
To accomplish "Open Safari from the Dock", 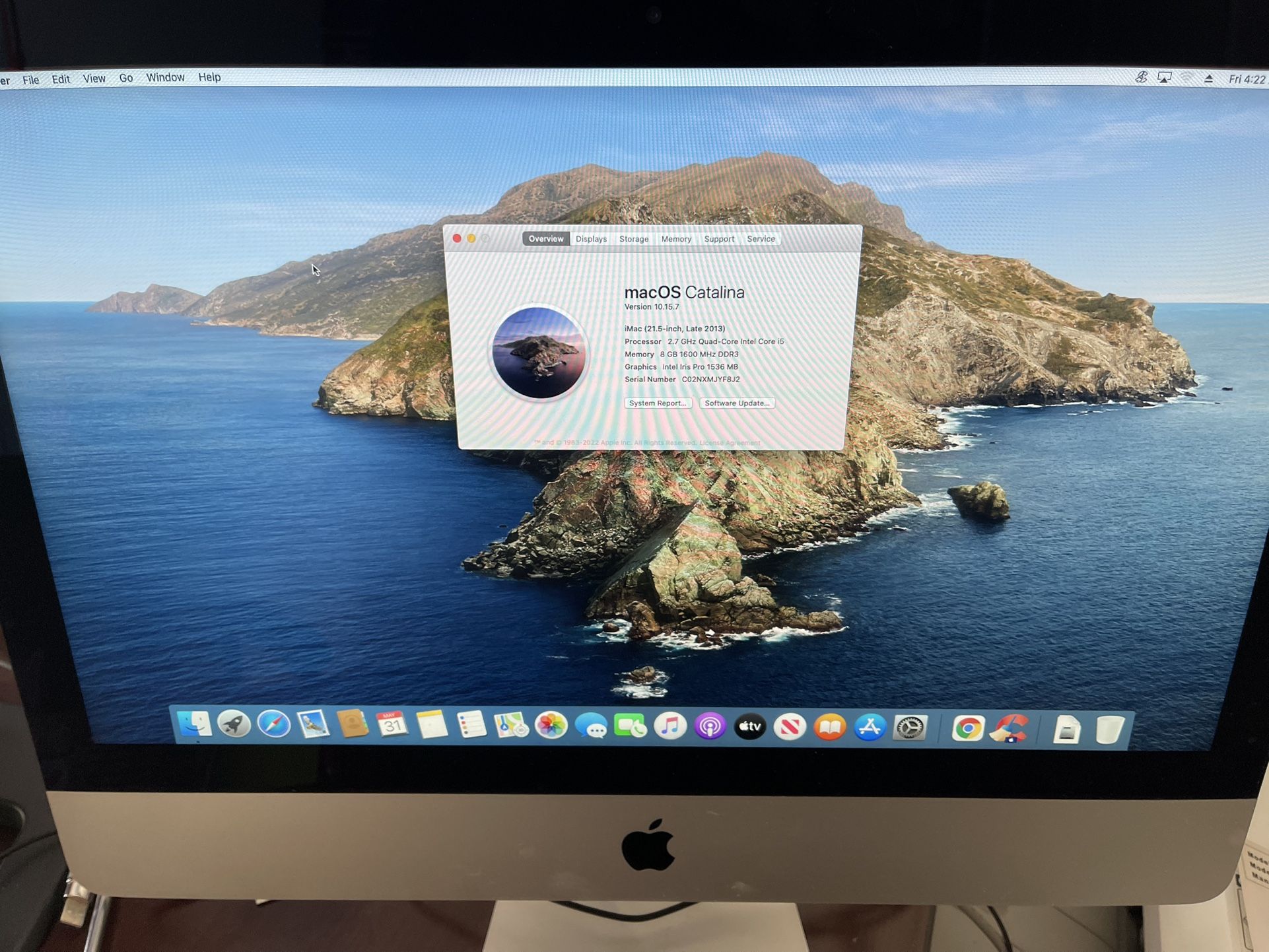I will [x=274, y=725].
